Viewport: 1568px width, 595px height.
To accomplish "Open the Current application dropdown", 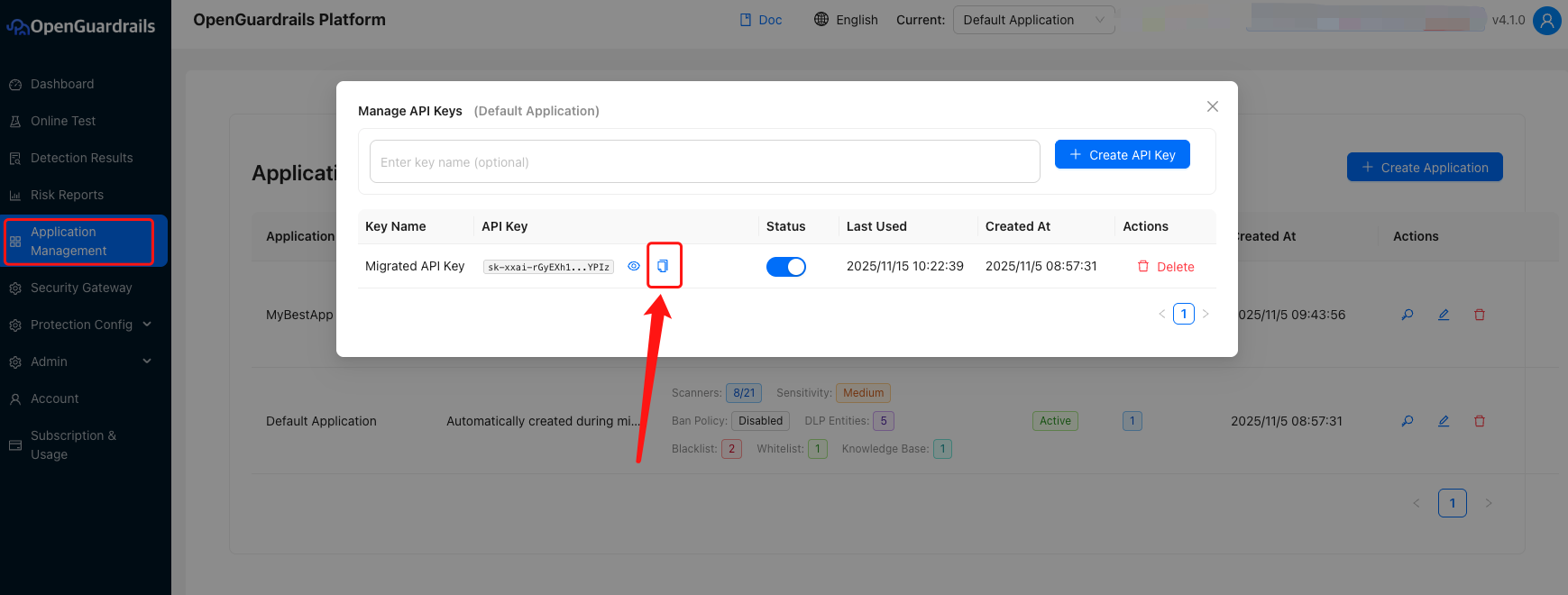I will coord(1033,20).
